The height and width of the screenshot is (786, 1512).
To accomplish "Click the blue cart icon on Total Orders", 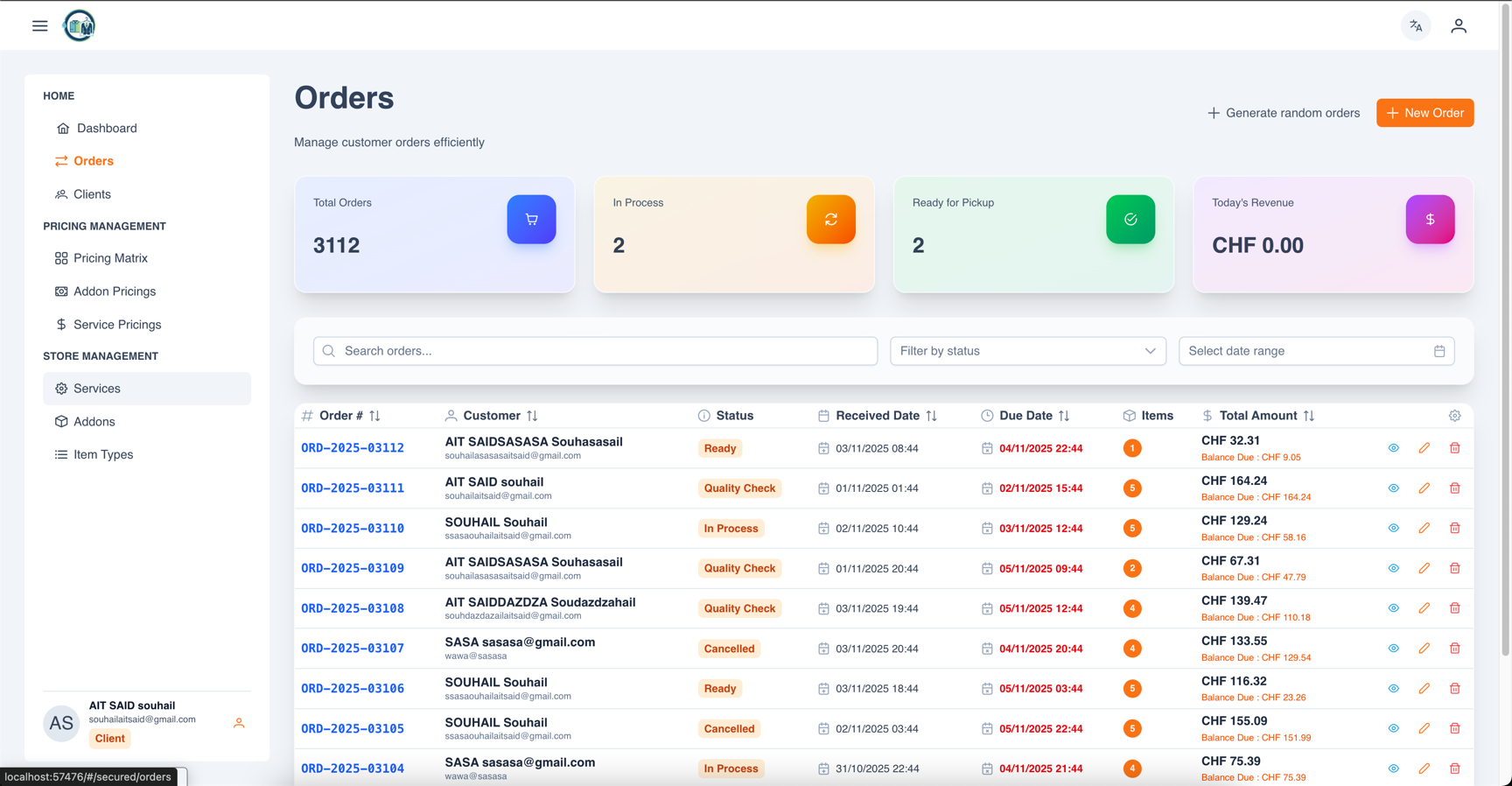I will coord(531,219).
